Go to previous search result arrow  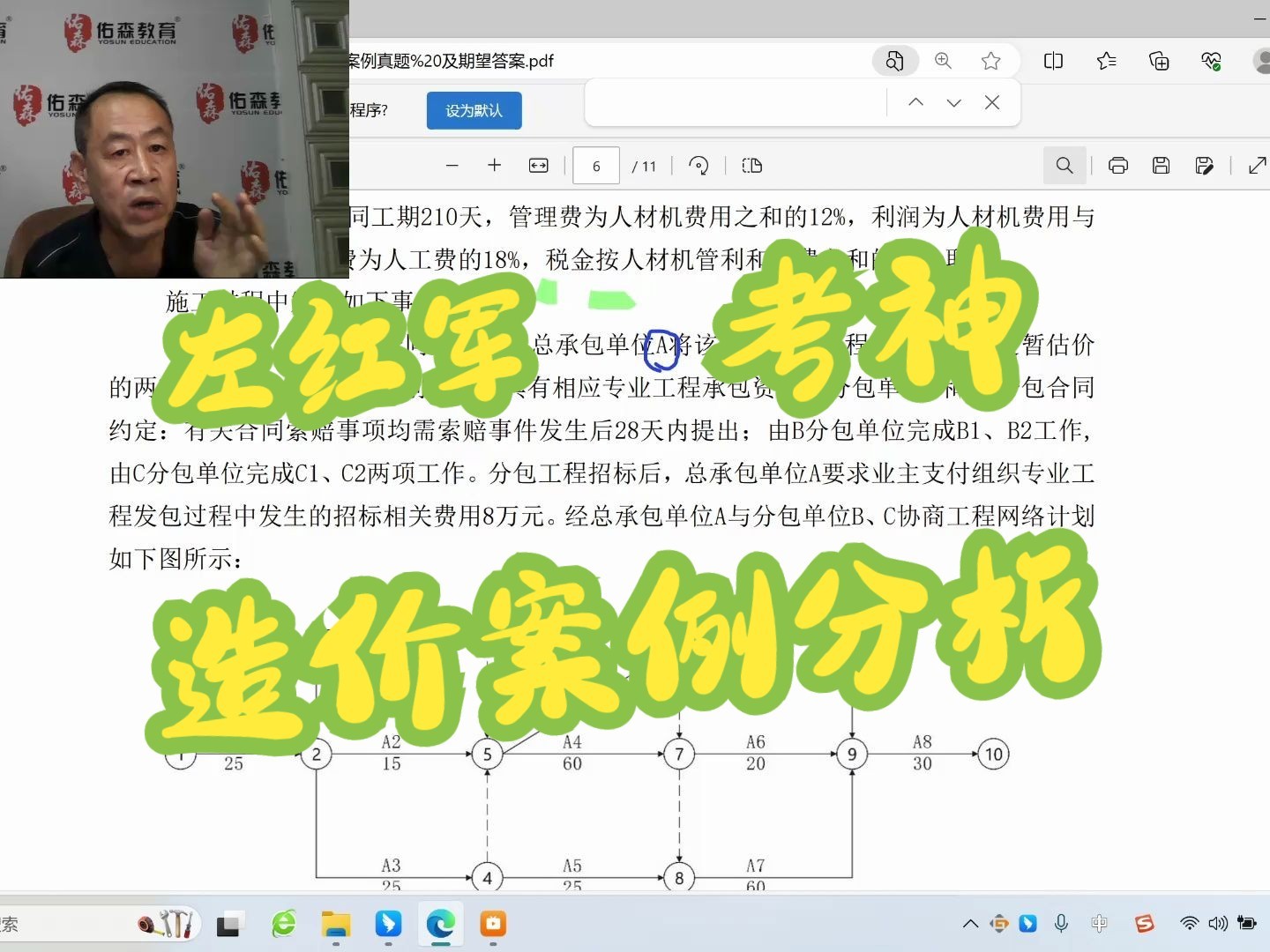tap(915, 102)
